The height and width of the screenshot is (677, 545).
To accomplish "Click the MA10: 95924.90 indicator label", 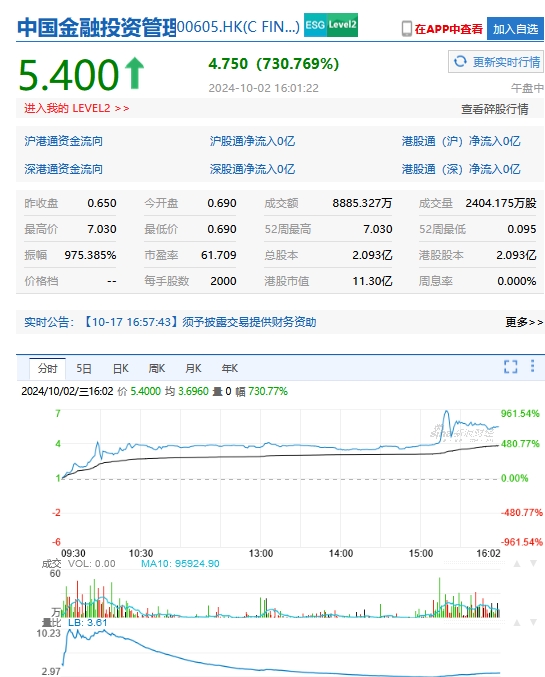I will [180, 564].
